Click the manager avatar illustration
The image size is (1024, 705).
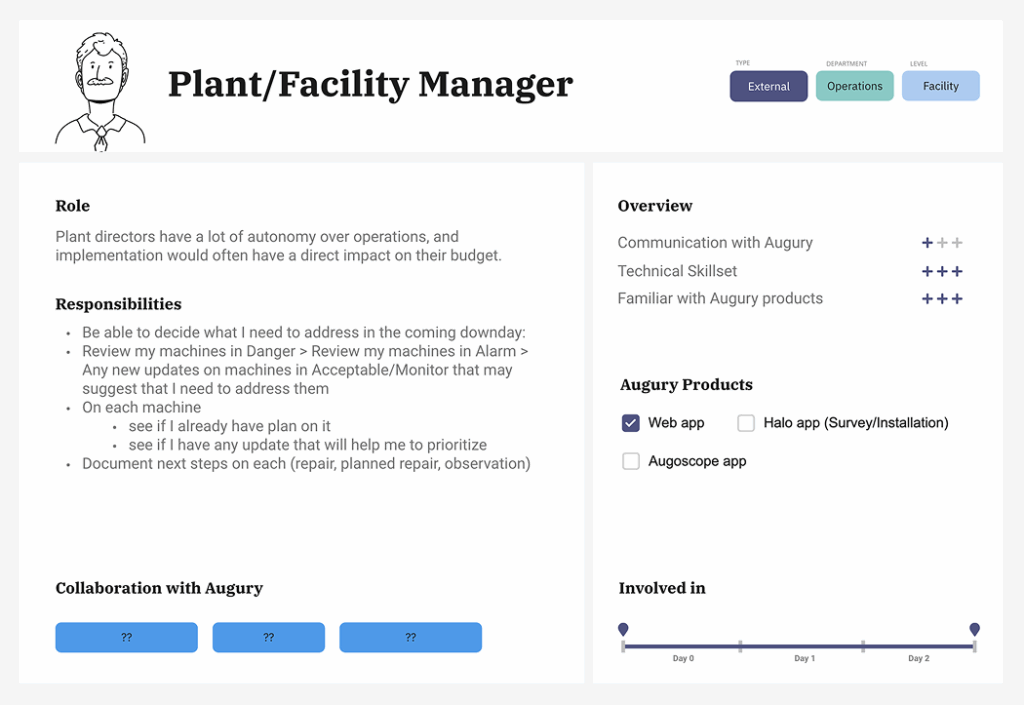pos(100,92)
